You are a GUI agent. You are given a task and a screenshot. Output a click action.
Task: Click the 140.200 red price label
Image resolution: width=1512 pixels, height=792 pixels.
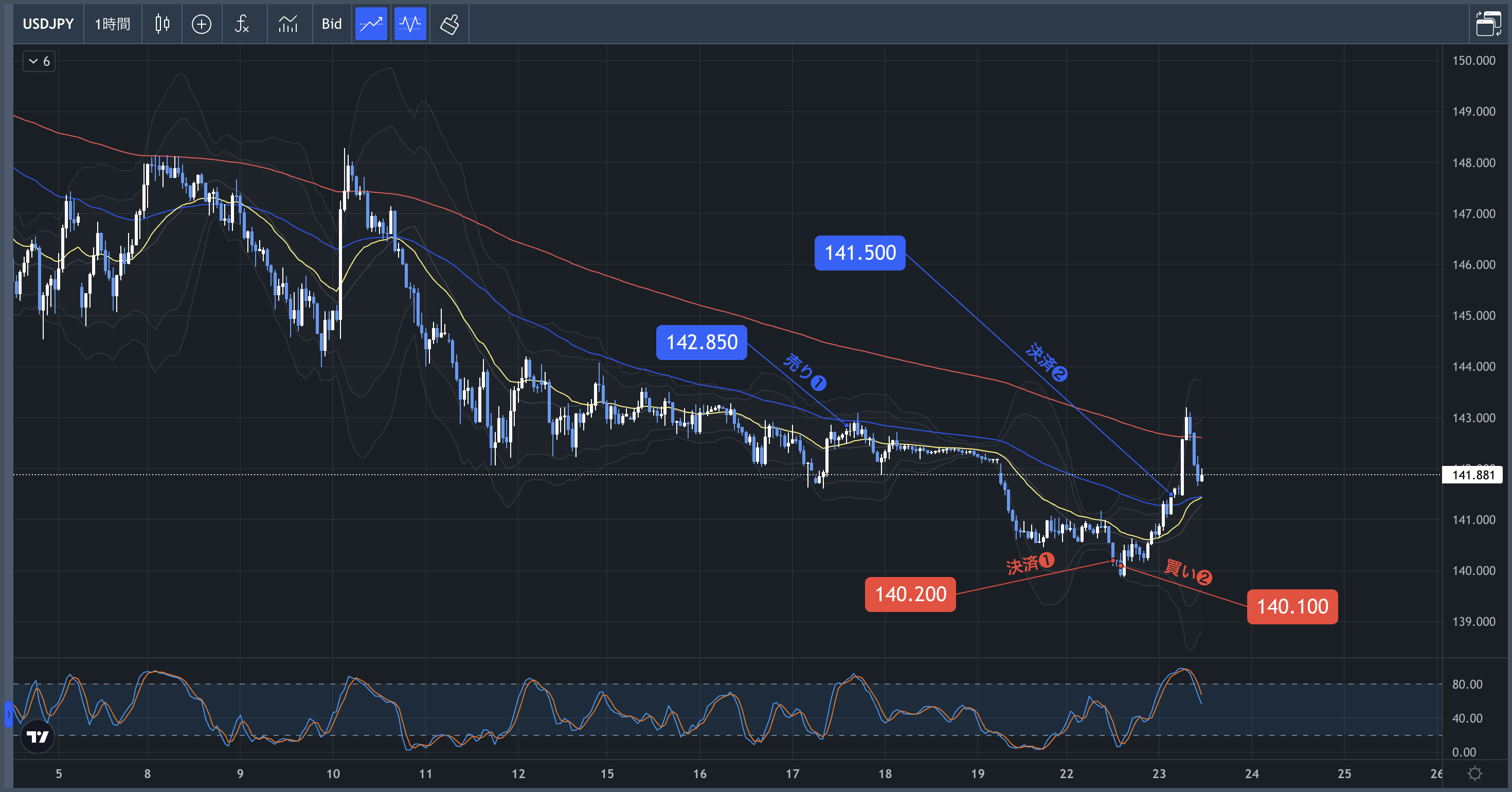[910, 594]
